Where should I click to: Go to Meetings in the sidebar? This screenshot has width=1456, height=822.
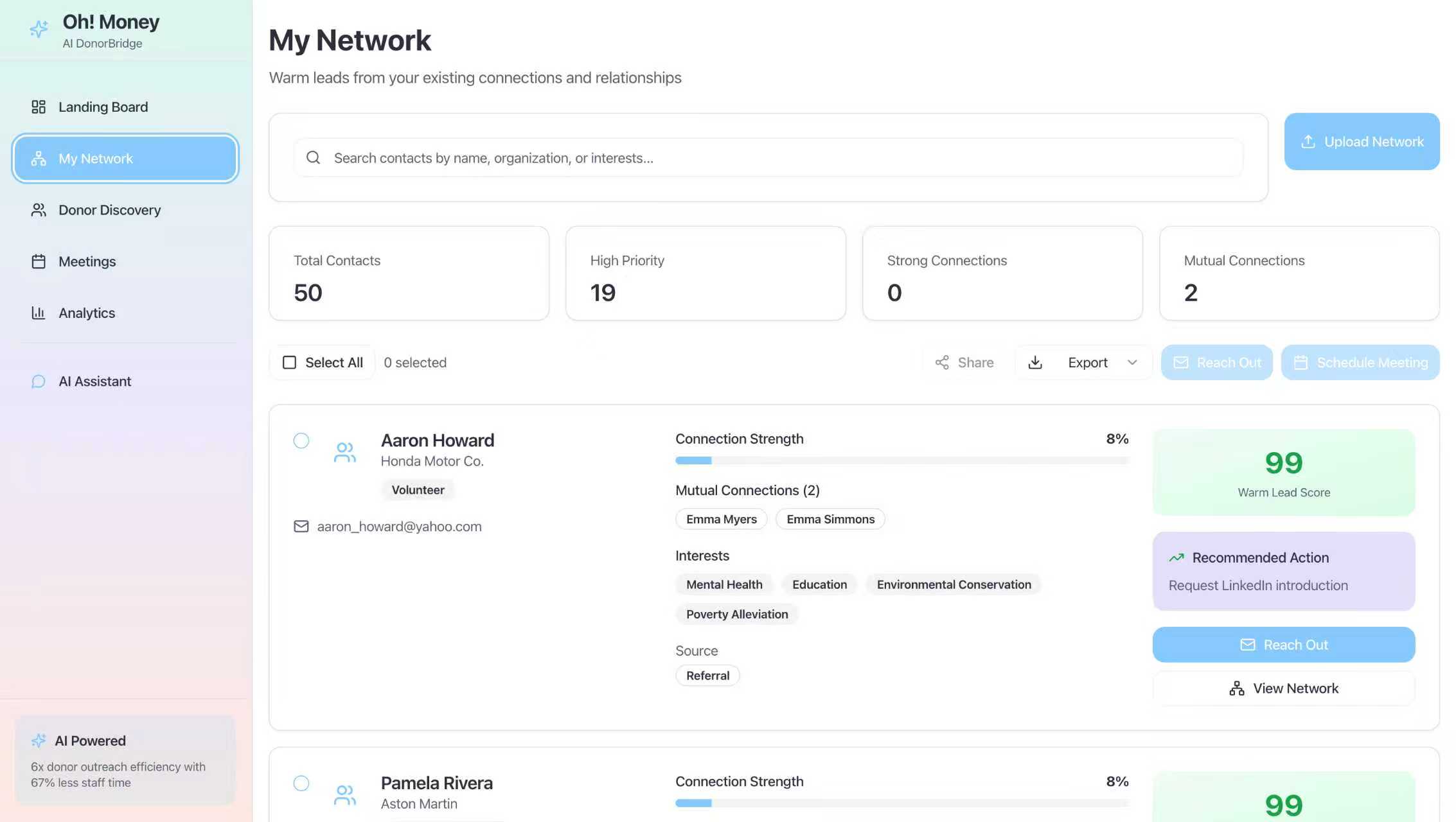[87, 261]
